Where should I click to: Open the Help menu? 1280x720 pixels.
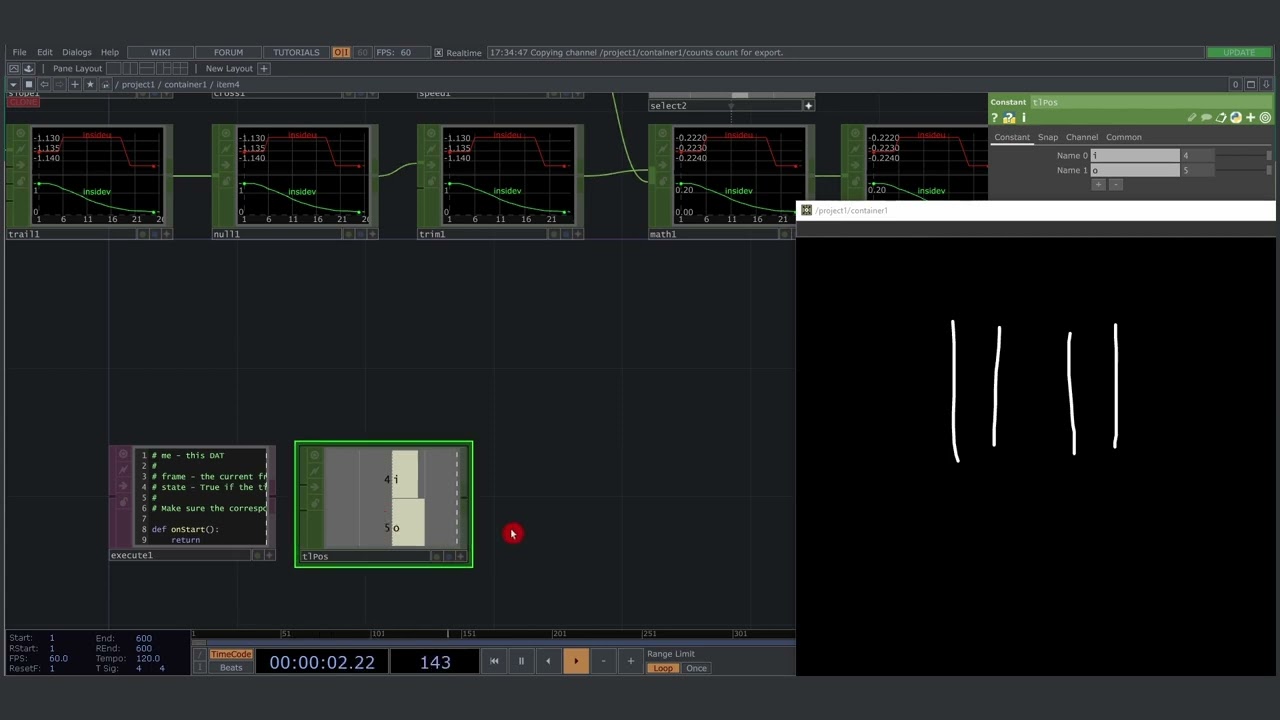tap(110, 52)
